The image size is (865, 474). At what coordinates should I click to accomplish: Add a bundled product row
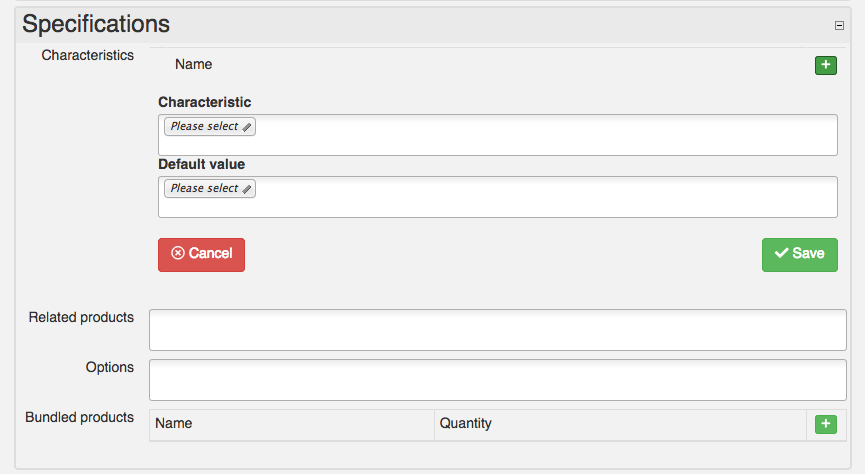[825, 424]
